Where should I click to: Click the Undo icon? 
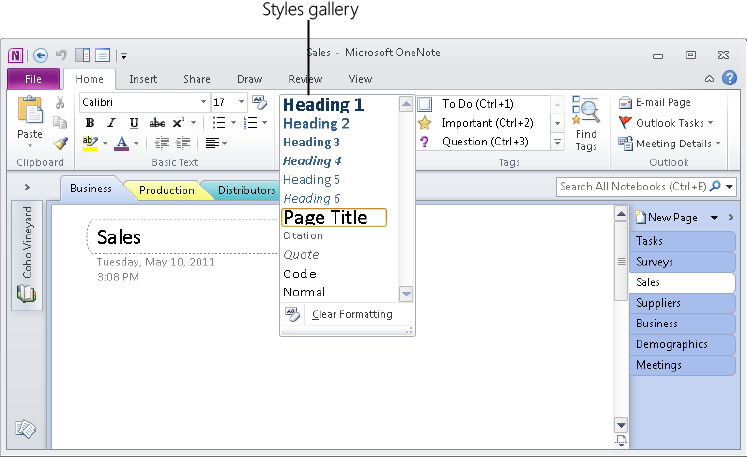[61, 55]
